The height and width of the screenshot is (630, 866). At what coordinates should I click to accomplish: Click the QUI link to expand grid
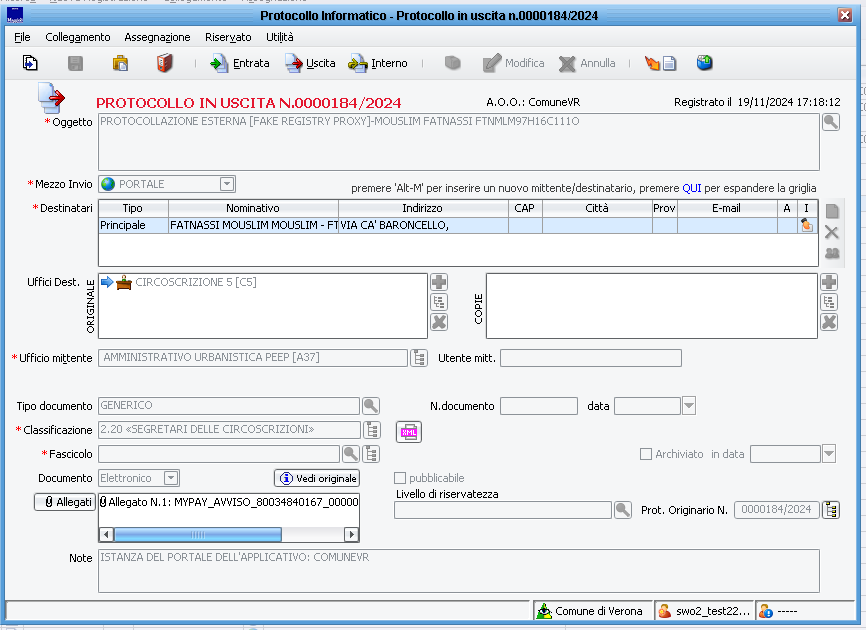692,188
